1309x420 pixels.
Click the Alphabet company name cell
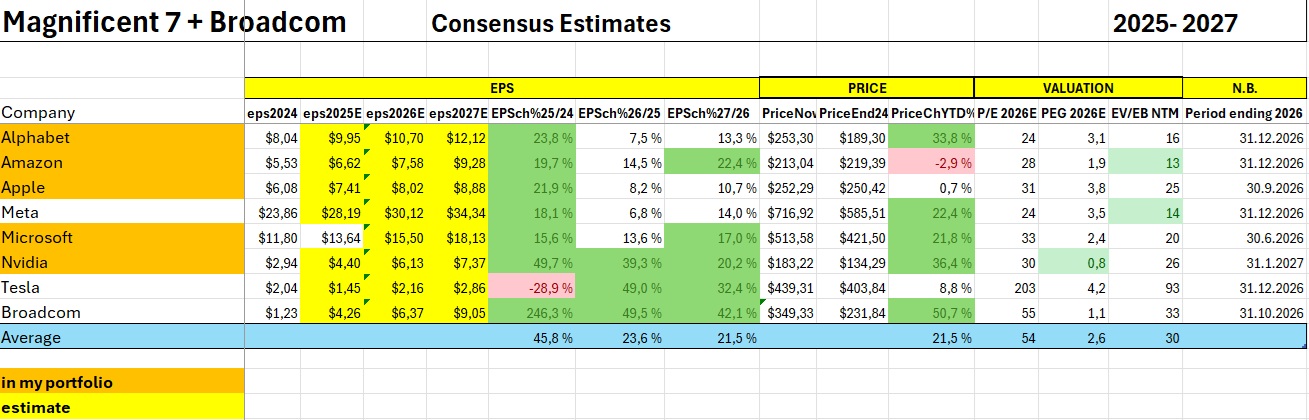35,138
